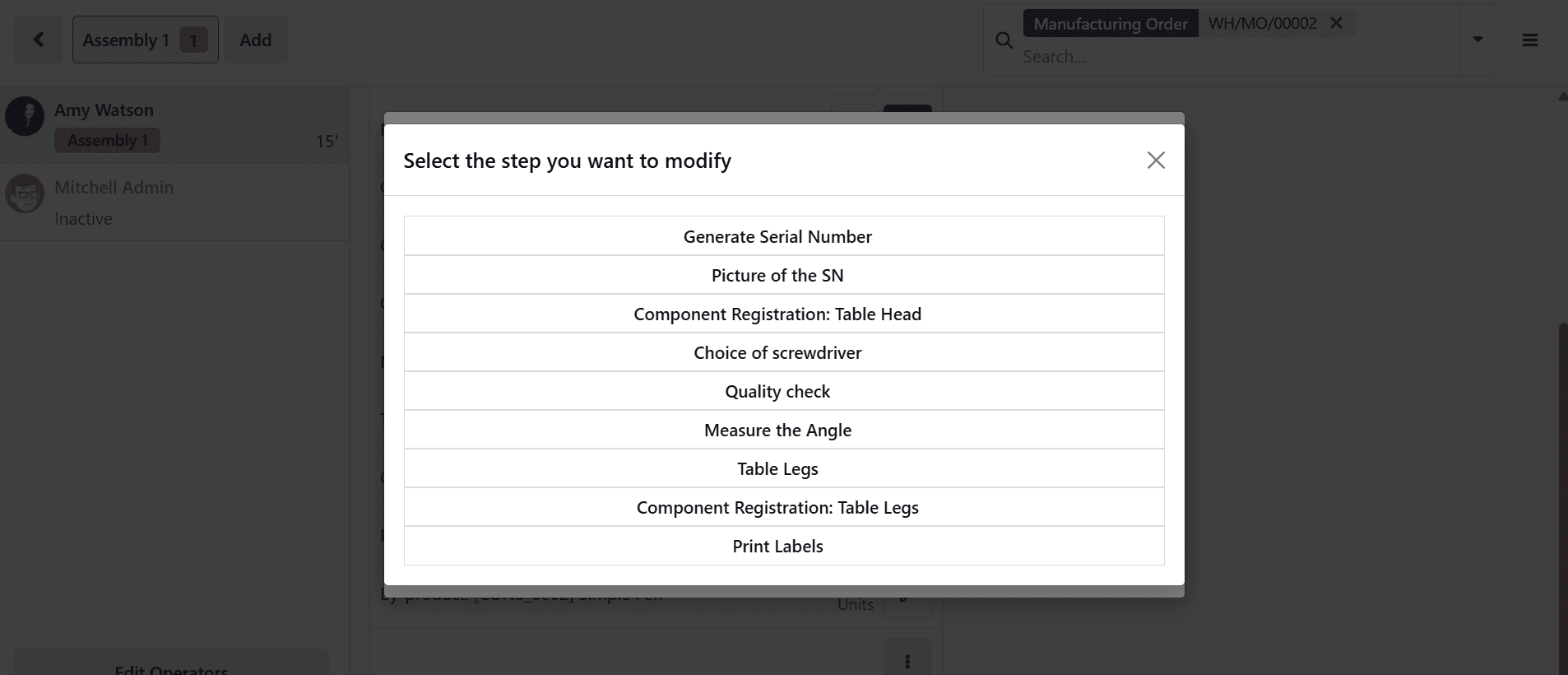1568x675 pixels.
Task: Remove the WH/MO/00002 filter via its X
Action: pyautogui.click(x=1335, y=23)
